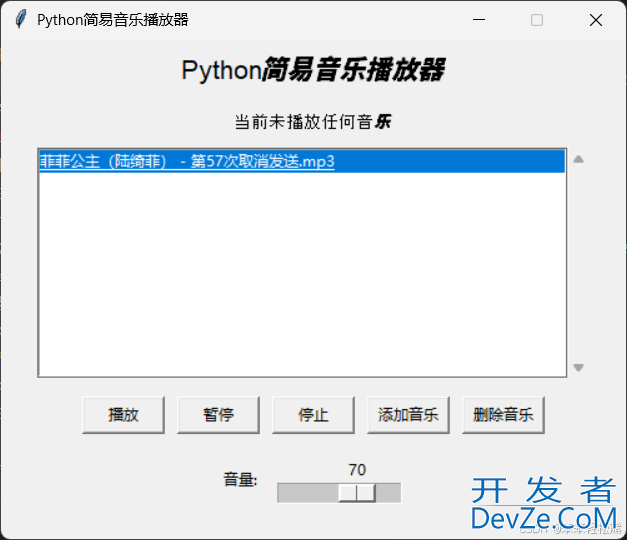Minimize the music player window

[x=479, y=20]
